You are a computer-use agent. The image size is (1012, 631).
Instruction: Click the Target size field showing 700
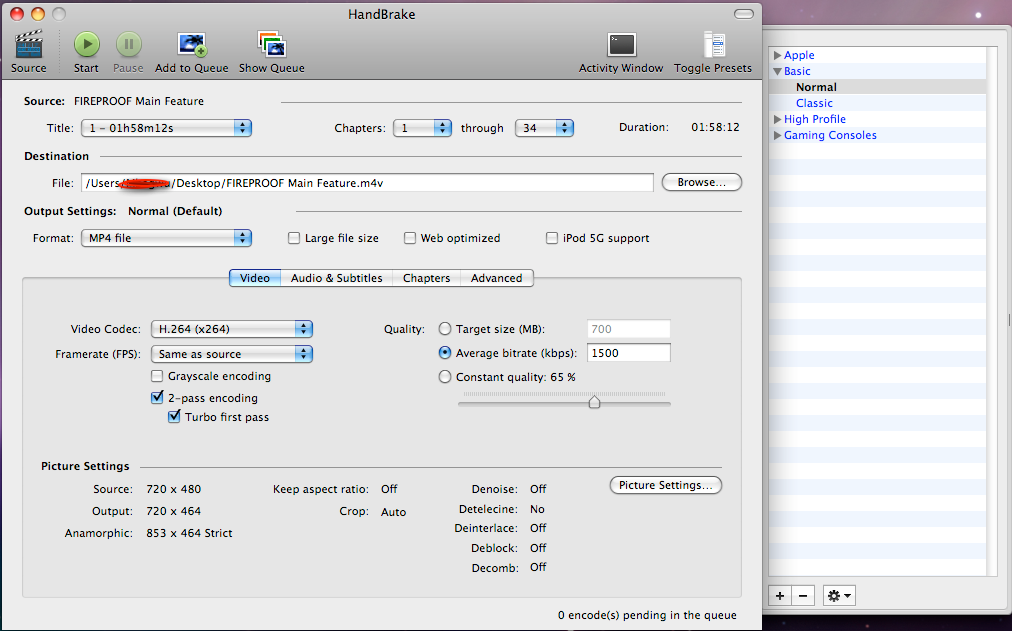[x=629, y=329]
